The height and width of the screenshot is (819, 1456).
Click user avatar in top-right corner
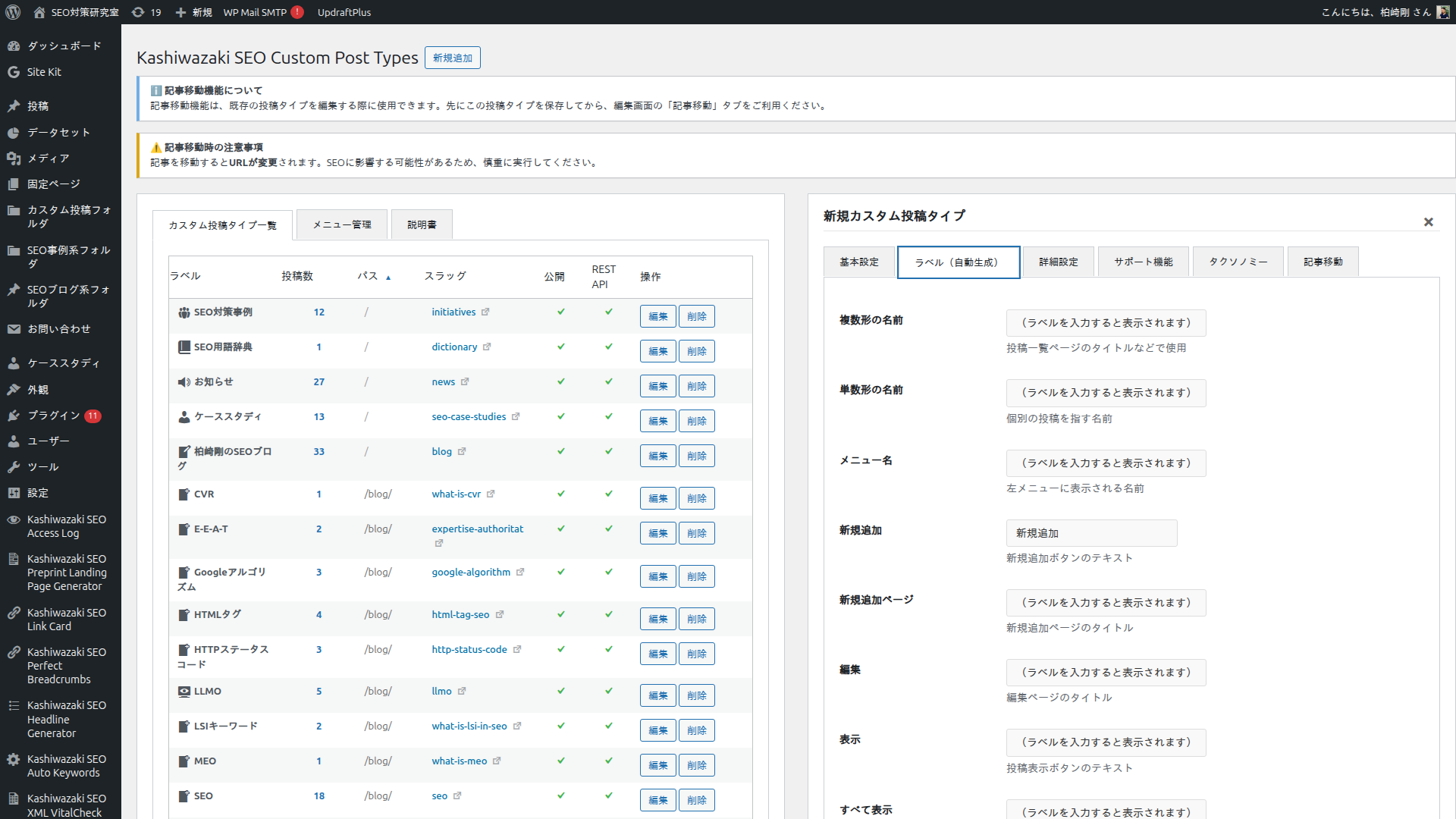pos(1442,12)
